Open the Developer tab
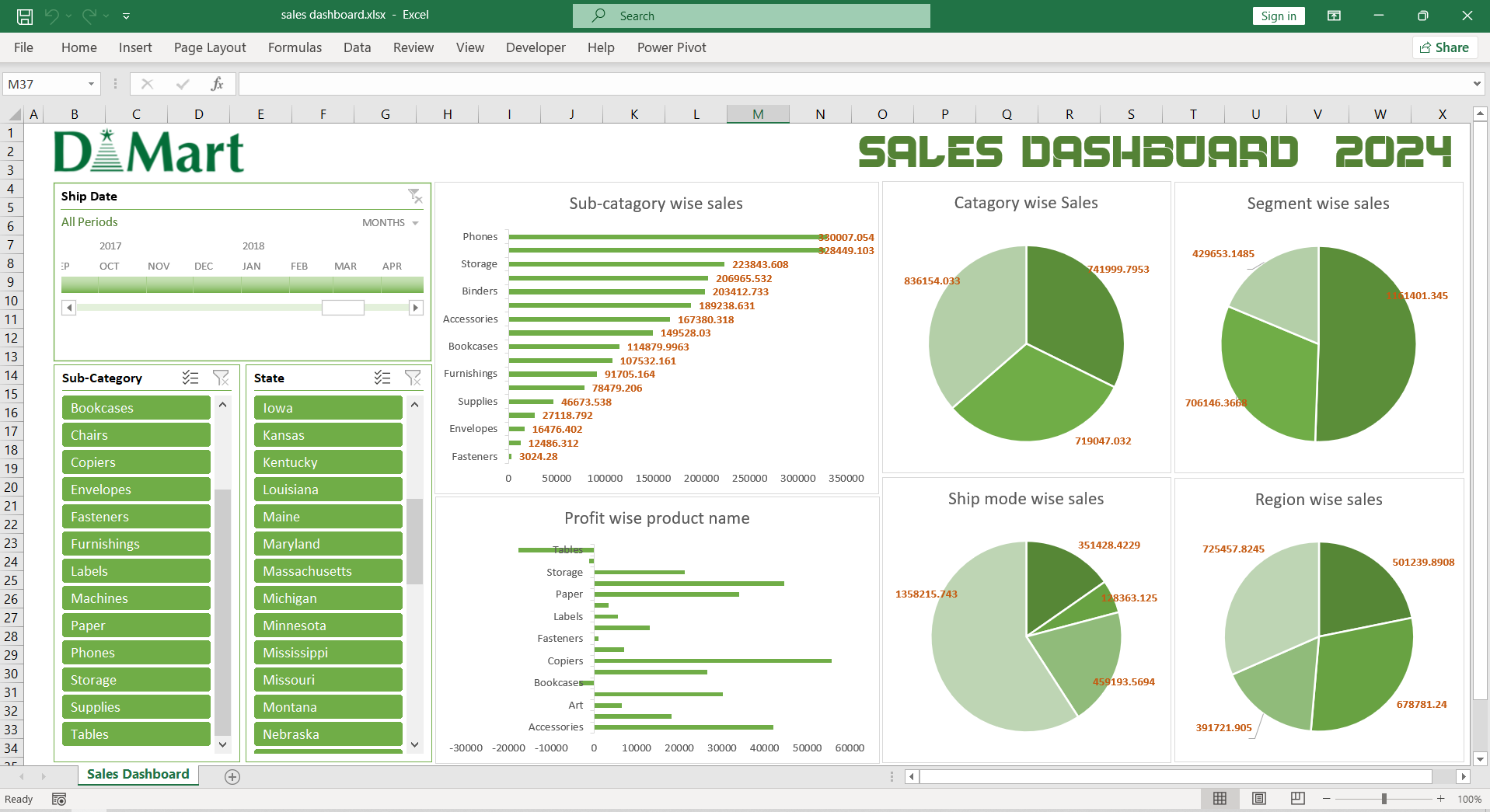Screen dimensions: 1490x812 [x=536, y=47]
